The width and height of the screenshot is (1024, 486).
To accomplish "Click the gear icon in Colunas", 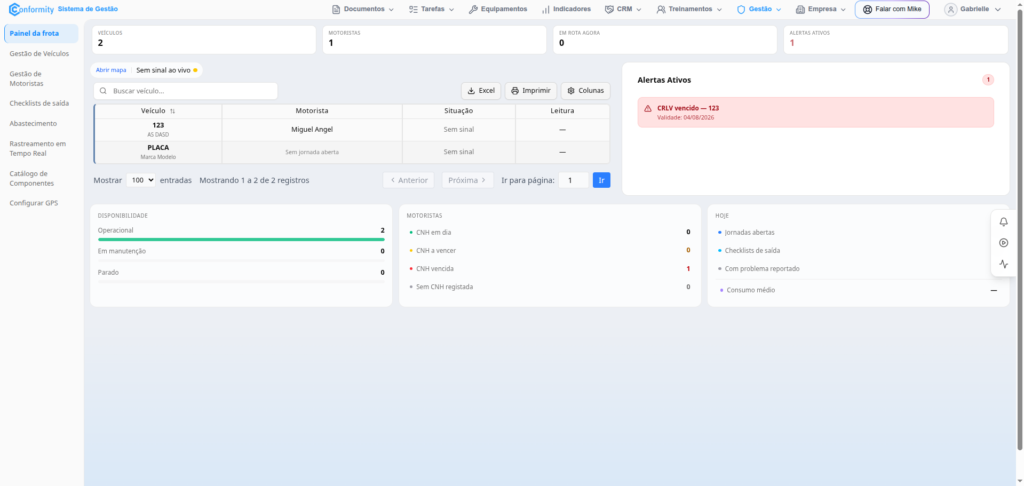I will point(571,91).
